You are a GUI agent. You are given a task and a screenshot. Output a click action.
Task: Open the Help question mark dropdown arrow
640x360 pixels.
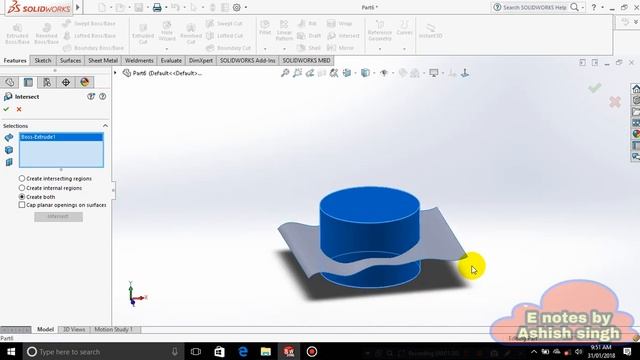(602, 7)
